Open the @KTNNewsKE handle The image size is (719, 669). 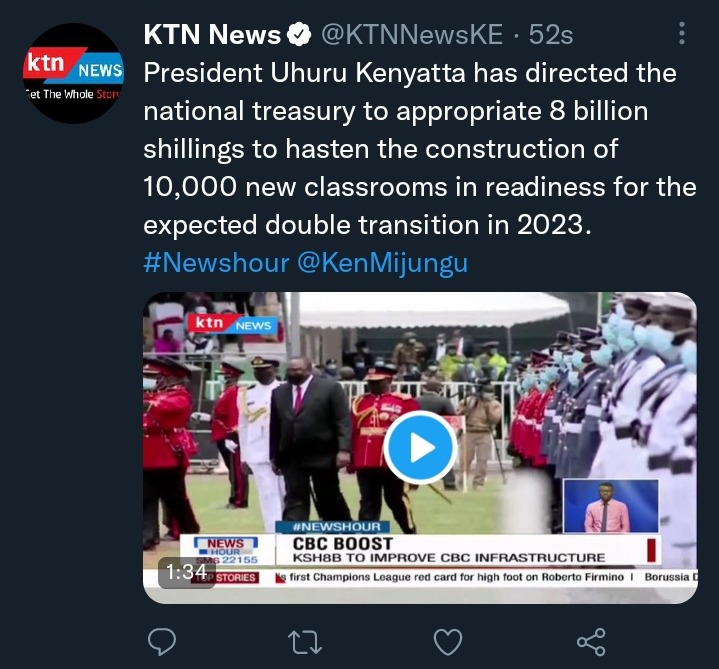[412, 34]
